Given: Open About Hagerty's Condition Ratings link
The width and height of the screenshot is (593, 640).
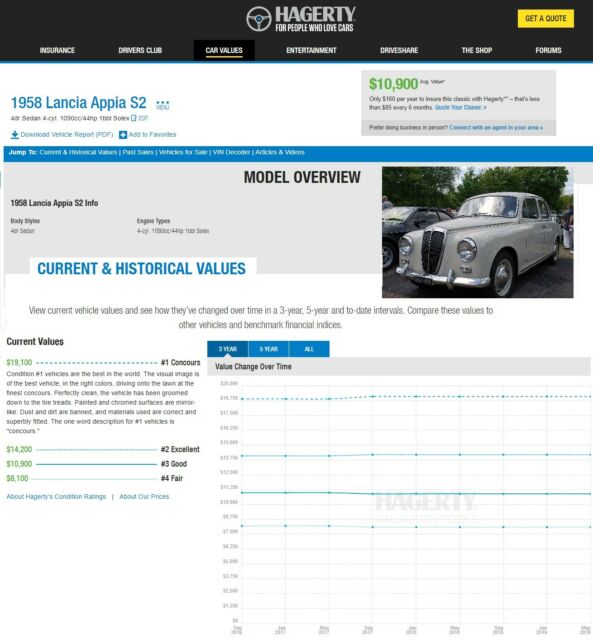Looking at the screenshot, I should point(56,497).
